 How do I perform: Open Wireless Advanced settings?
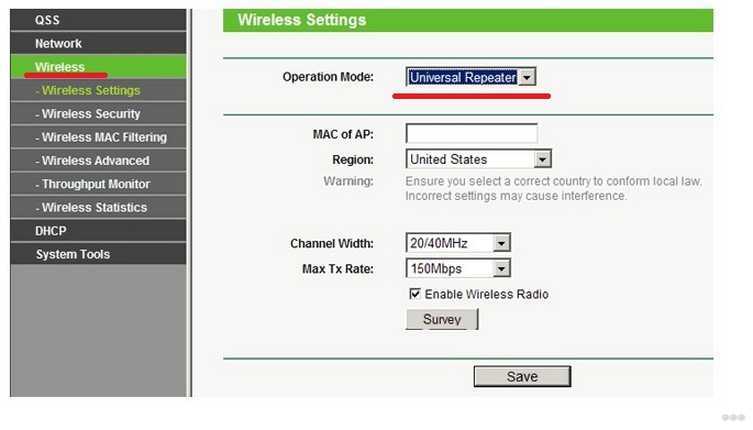click(x=98, y=160)
